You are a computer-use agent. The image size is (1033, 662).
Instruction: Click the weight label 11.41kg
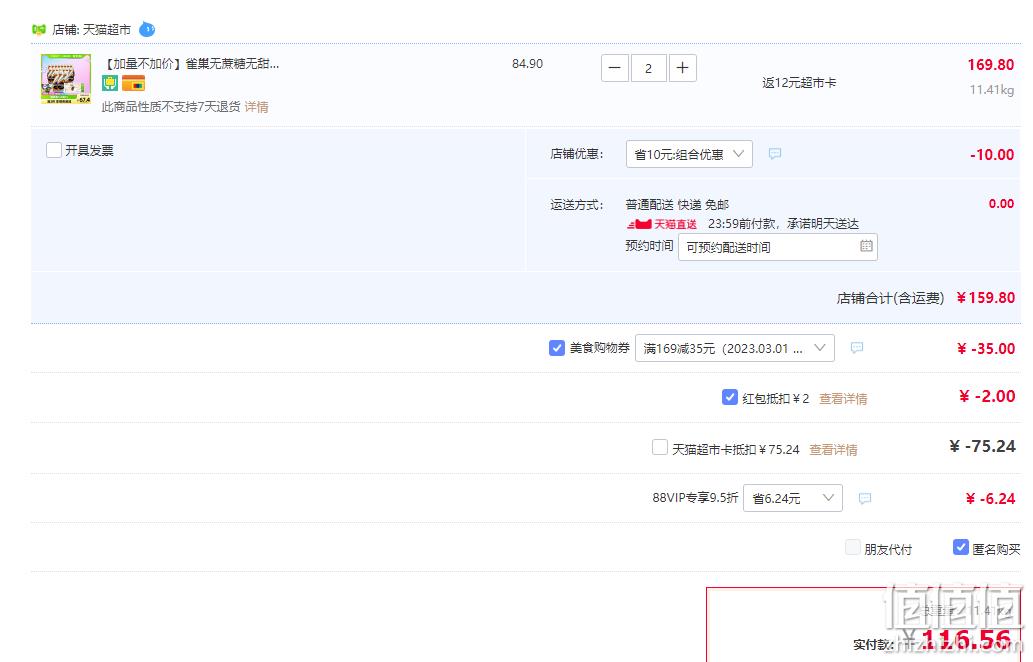pyautogui.click(x=991, y=90)
